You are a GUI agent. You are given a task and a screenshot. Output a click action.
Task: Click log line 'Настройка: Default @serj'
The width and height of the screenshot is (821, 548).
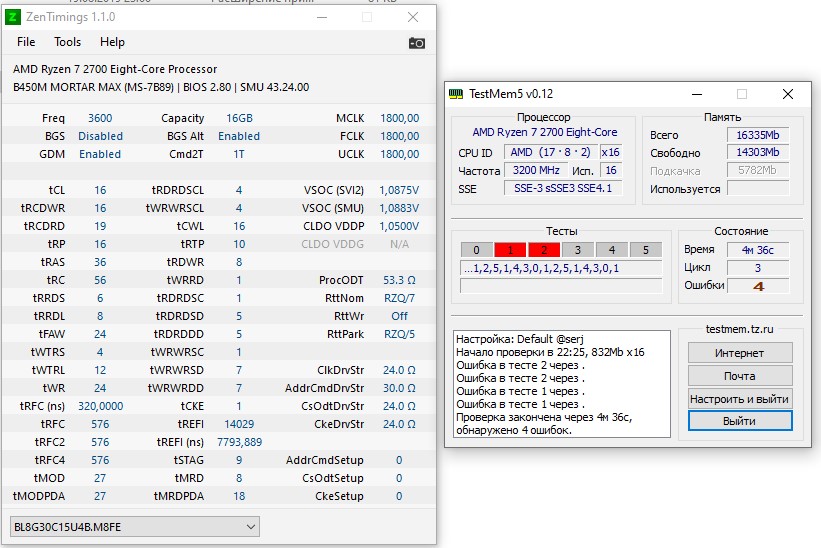[519, 339]
